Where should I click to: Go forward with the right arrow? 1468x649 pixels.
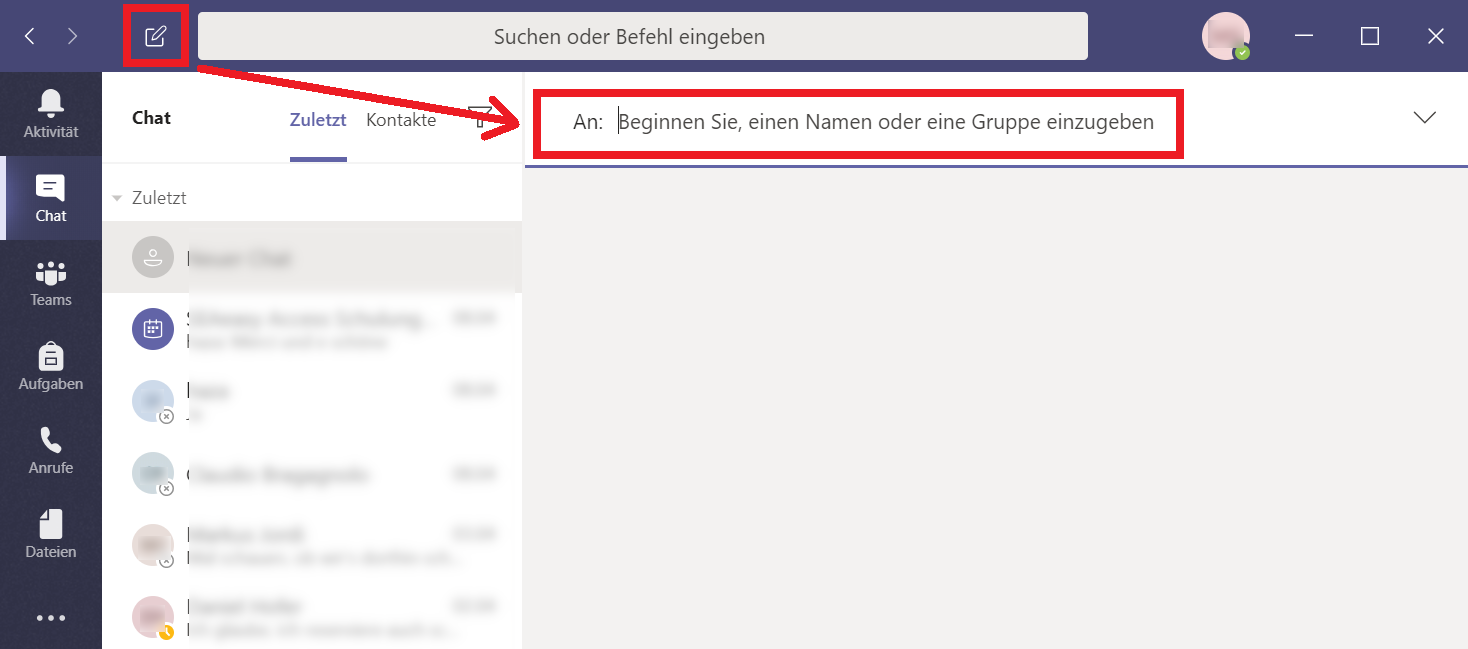72,37
